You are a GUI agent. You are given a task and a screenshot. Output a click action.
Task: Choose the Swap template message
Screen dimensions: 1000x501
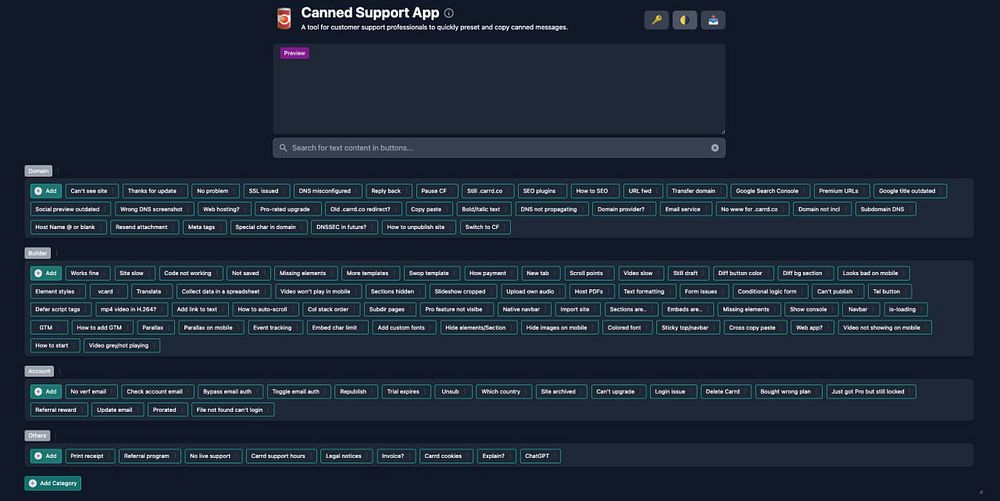[x=432, y=273]
